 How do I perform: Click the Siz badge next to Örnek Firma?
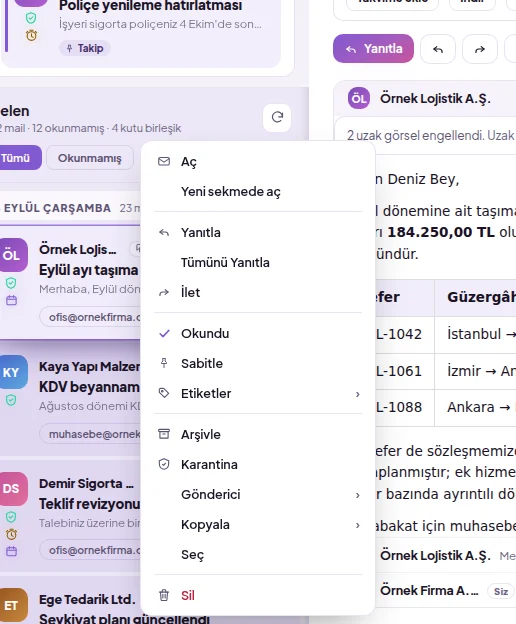500,591
